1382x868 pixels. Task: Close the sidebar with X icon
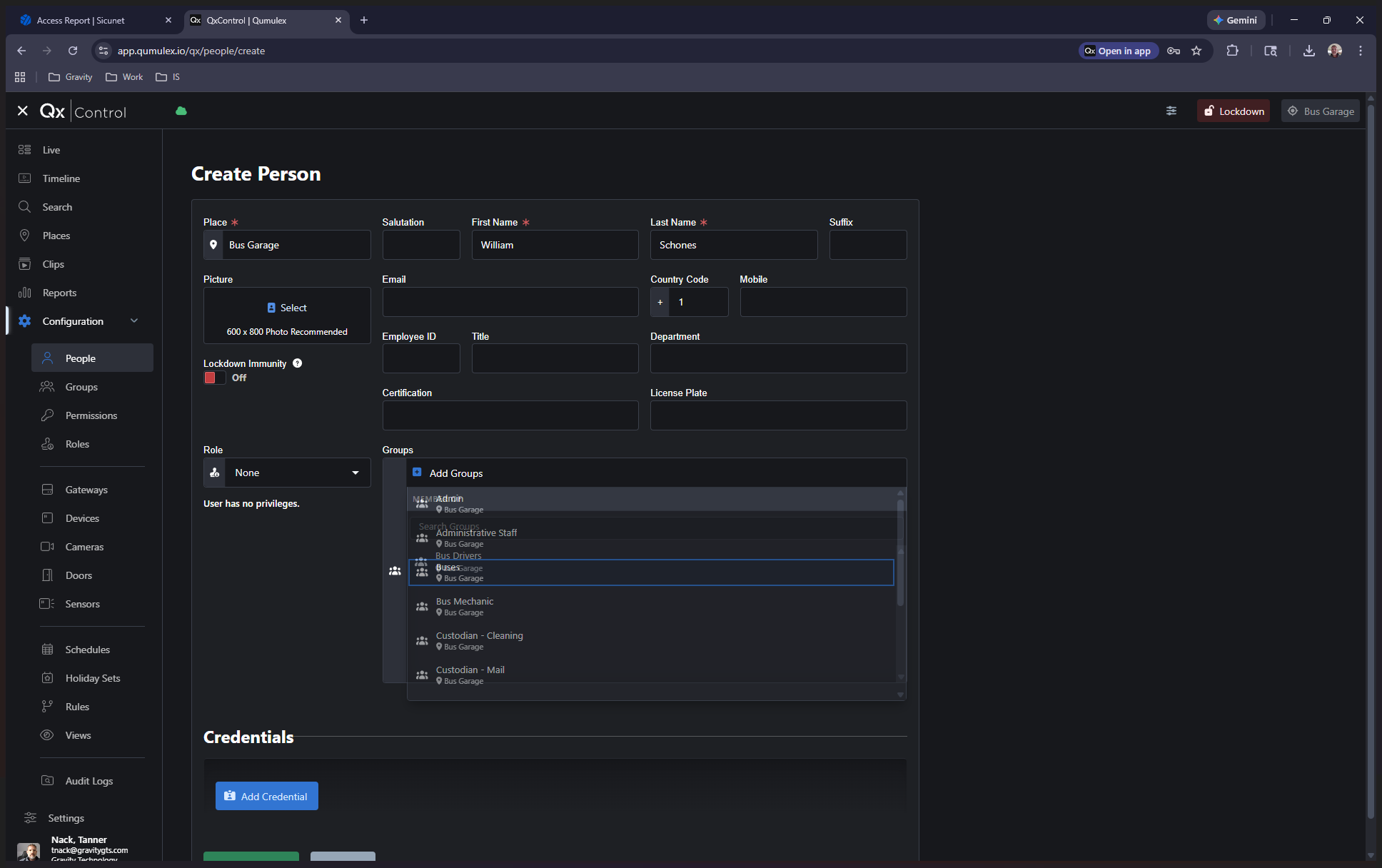pyautogui.click(x=23, y=111)
